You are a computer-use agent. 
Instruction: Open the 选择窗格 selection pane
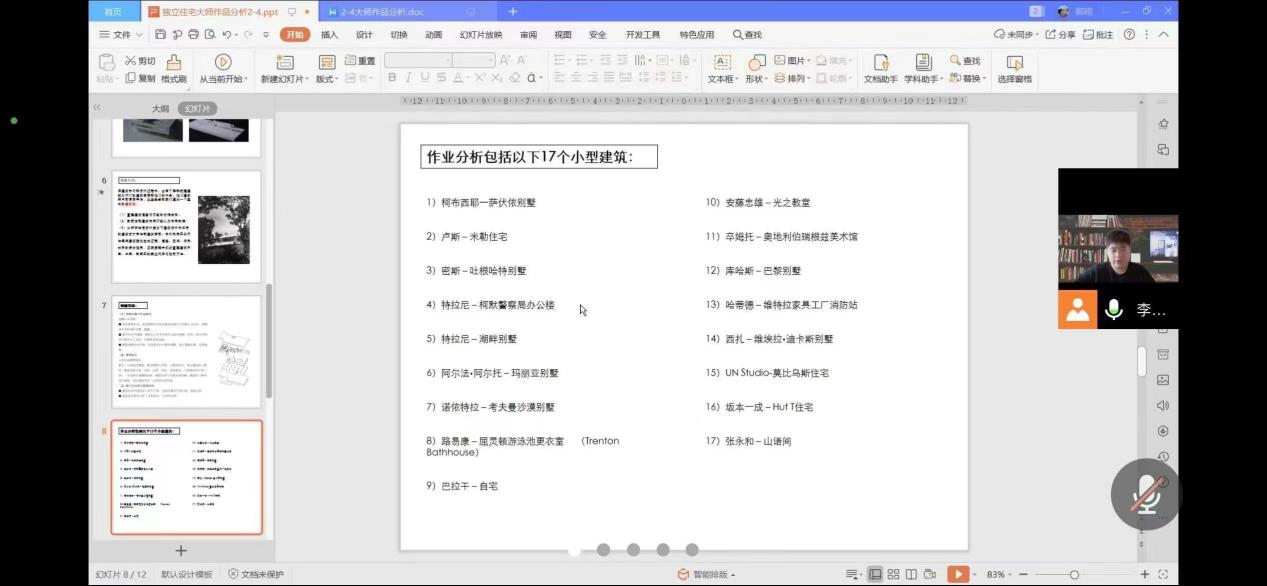[1014, 63]
